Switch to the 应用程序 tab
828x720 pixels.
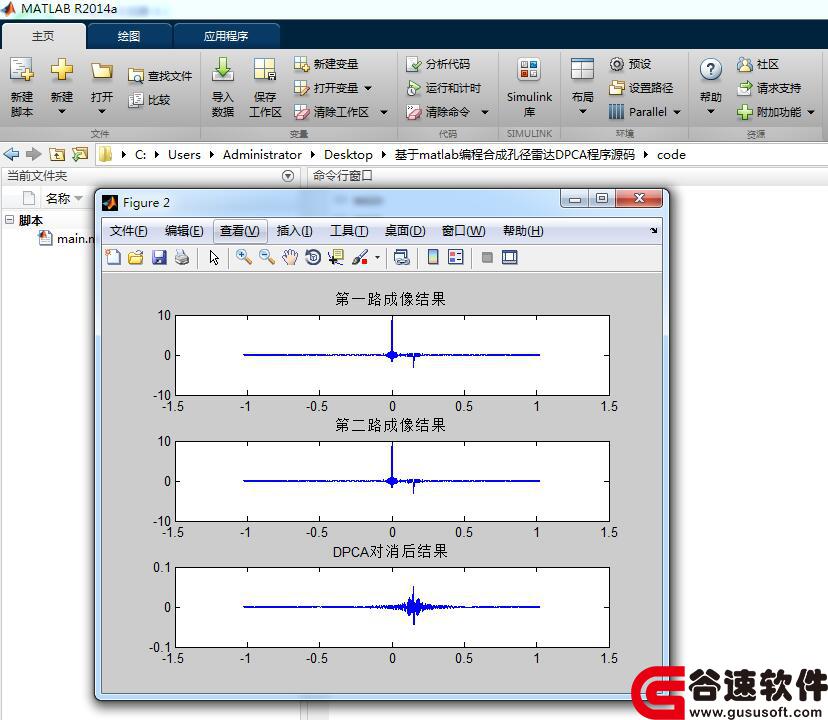[x=226, y=36]
